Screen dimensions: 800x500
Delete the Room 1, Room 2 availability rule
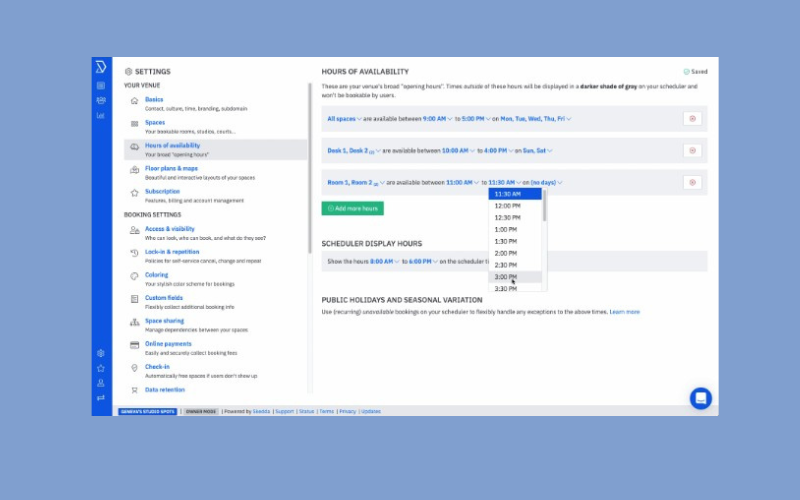tap(692, 182)
